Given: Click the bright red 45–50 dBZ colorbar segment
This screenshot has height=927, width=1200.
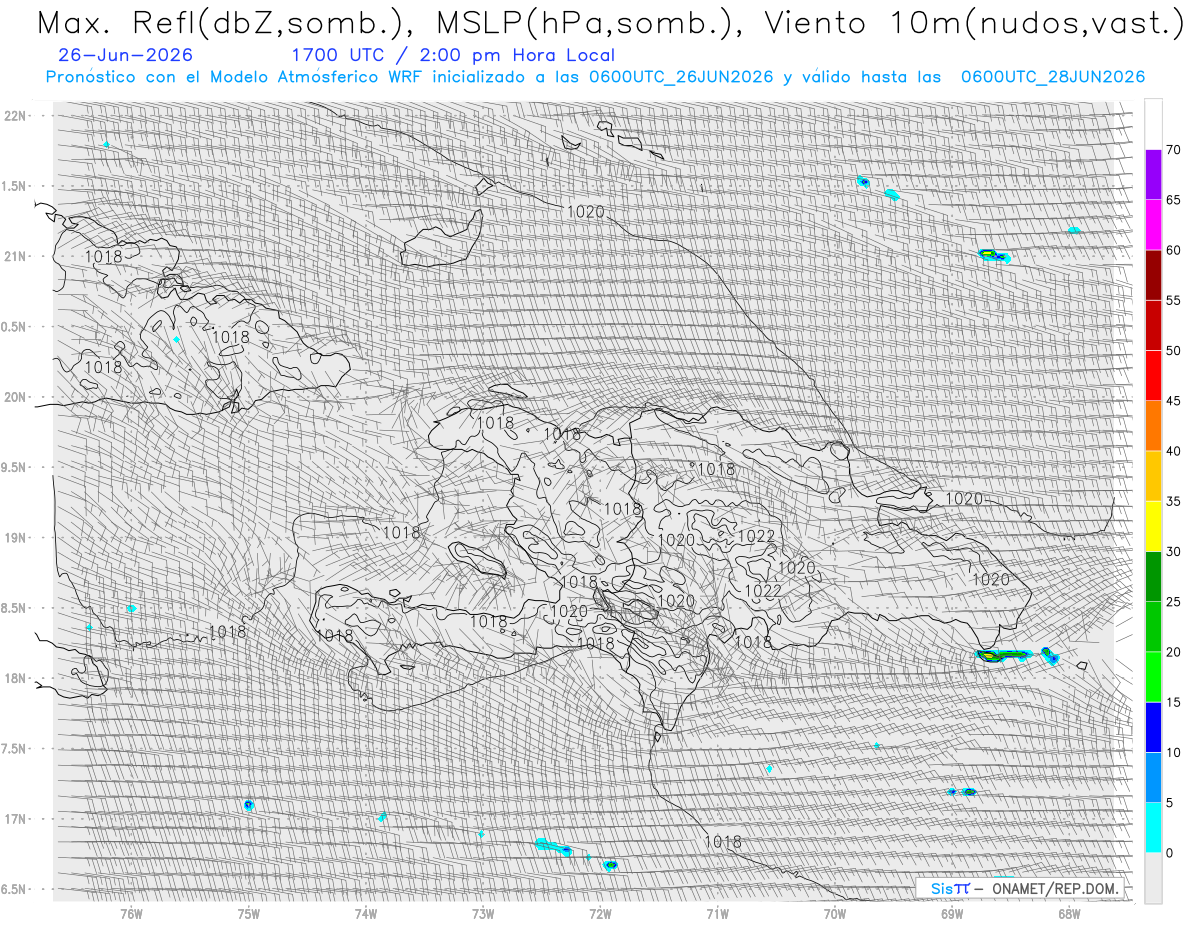Looking at the screenshot, I should (1153, 376).
